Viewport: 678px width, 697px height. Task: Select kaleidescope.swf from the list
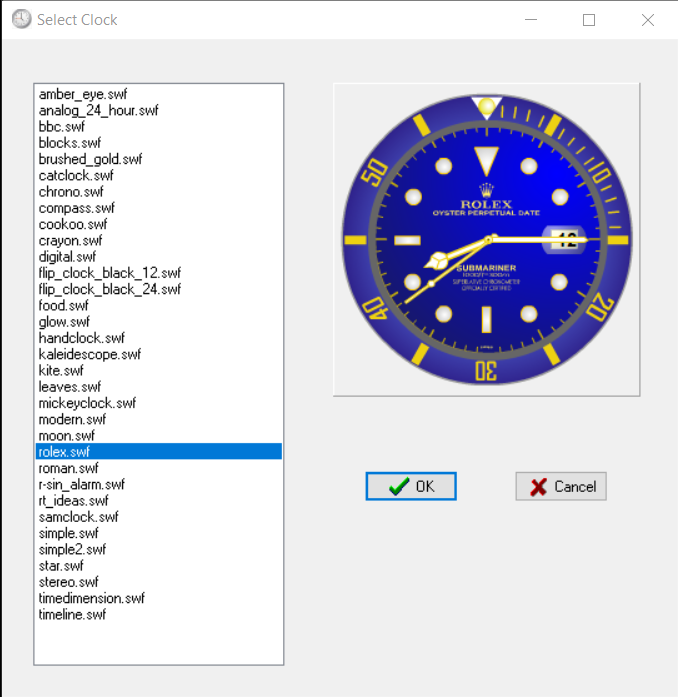coord(89,354)
